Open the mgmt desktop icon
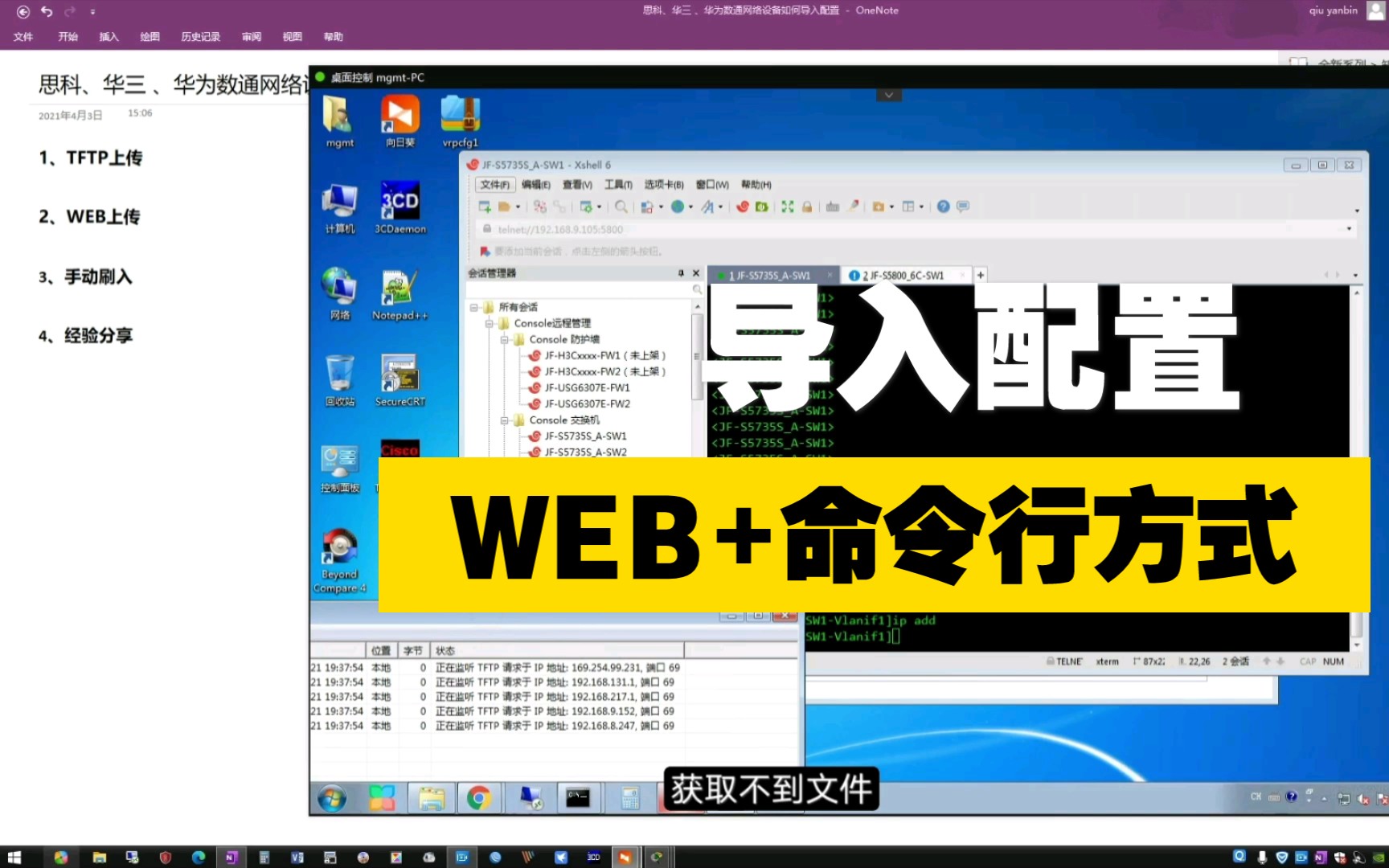This screenshot has width=1389, height=868. (x=340, y=121)
